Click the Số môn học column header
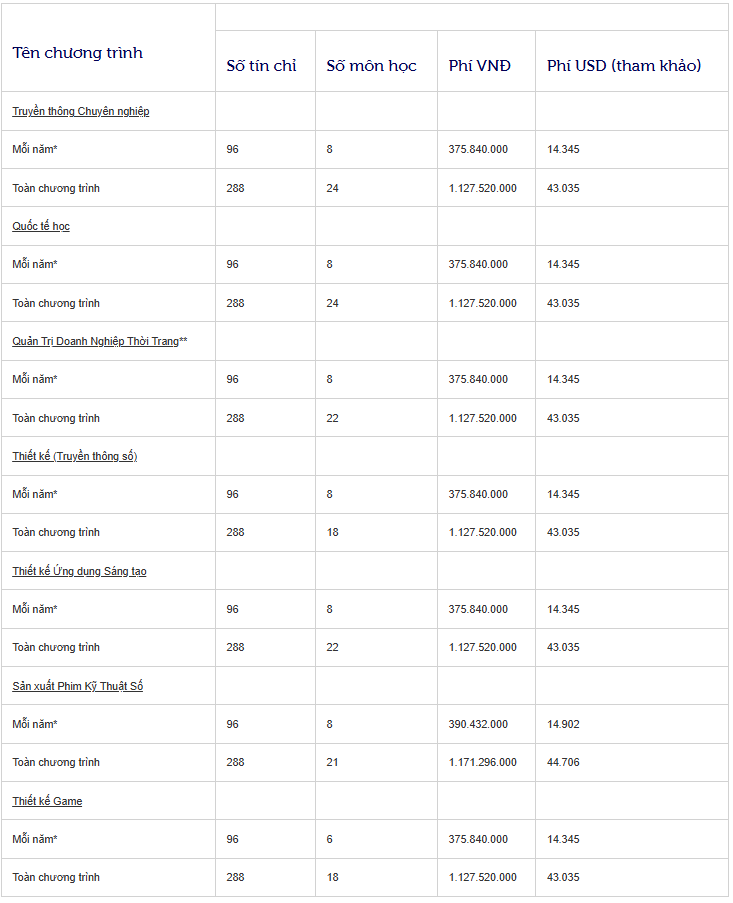Image resolution: width=733 pixels, height=903 pixels. [371, 66]
